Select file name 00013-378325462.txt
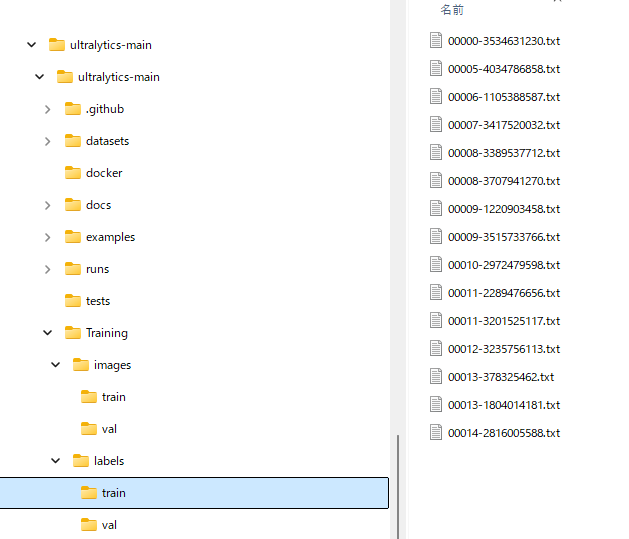Viewport: 629px width, 539px height. pyautogui.click(x=501, y=377)
